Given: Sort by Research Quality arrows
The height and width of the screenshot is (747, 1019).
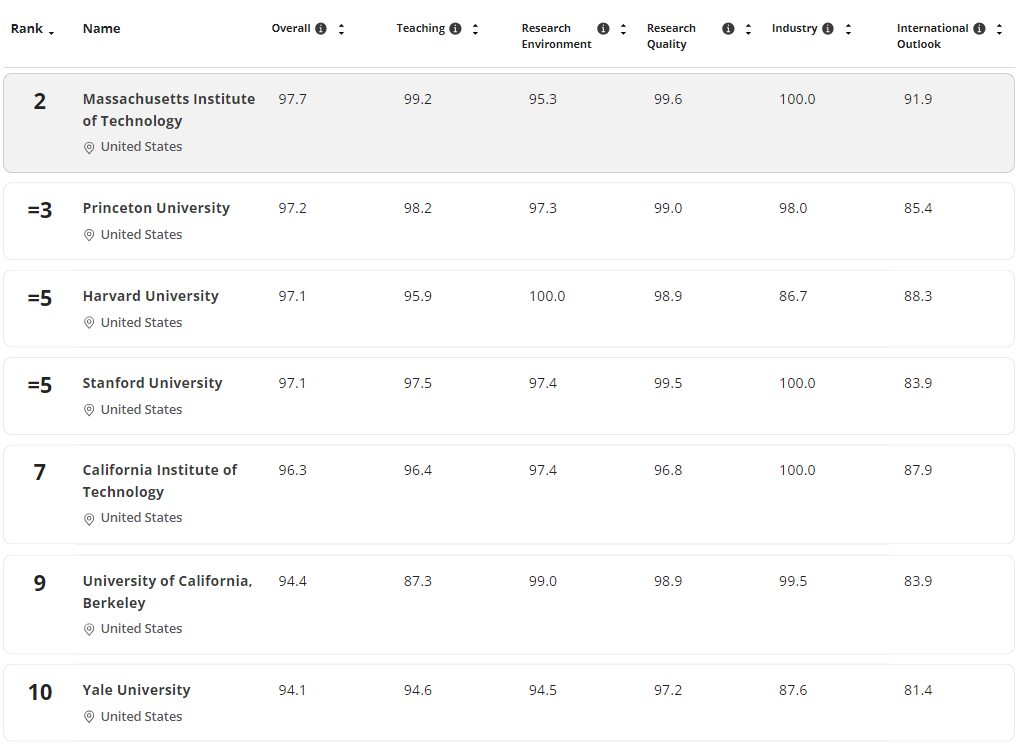Looking at the screenshot, I should [748, 29].
